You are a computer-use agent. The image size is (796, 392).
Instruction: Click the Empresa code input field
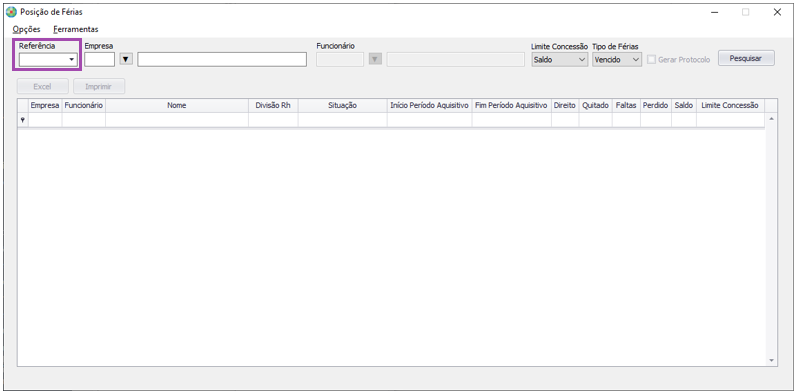coord(100,60)
